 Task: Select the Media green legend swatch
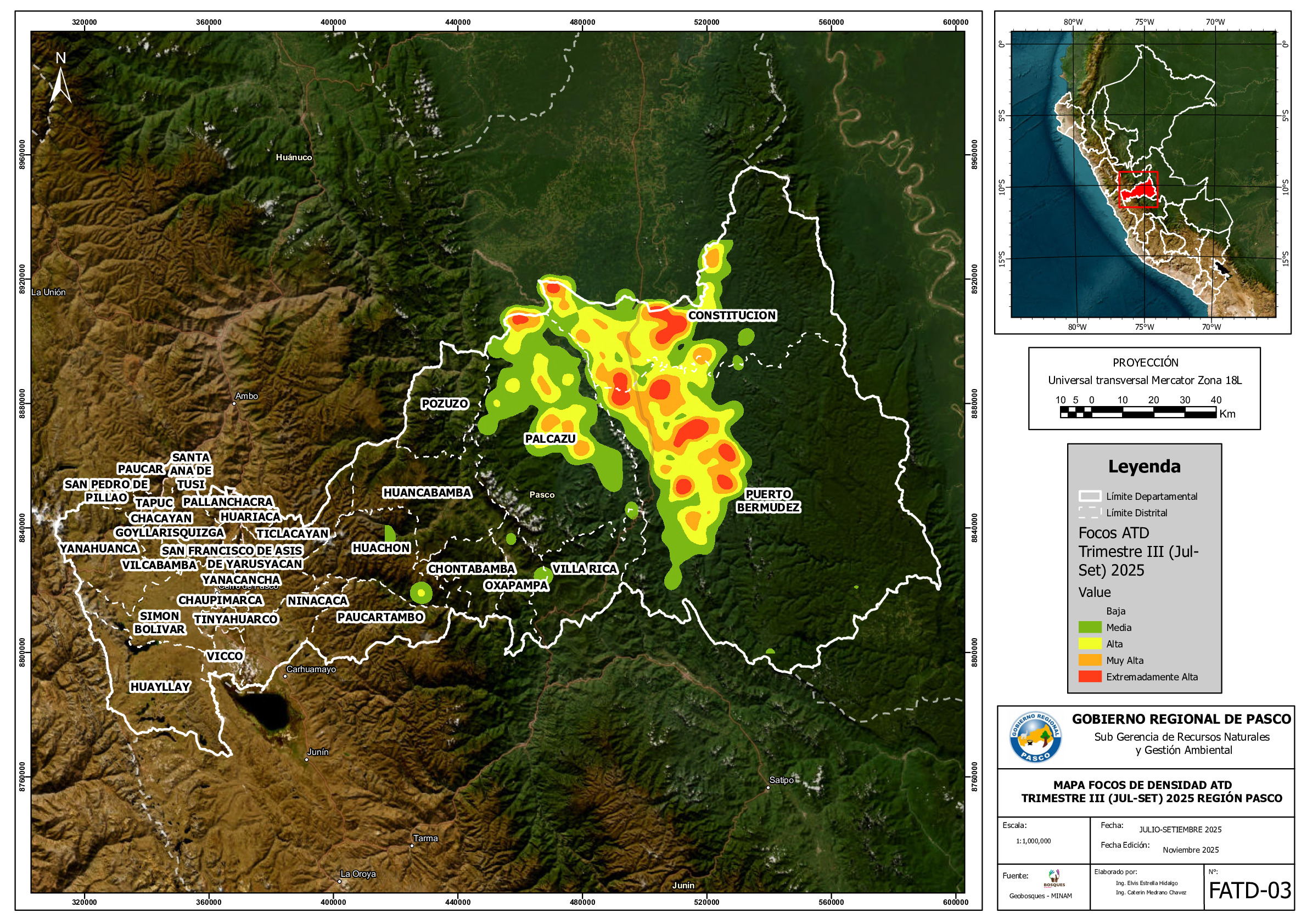click(1090, 627)
